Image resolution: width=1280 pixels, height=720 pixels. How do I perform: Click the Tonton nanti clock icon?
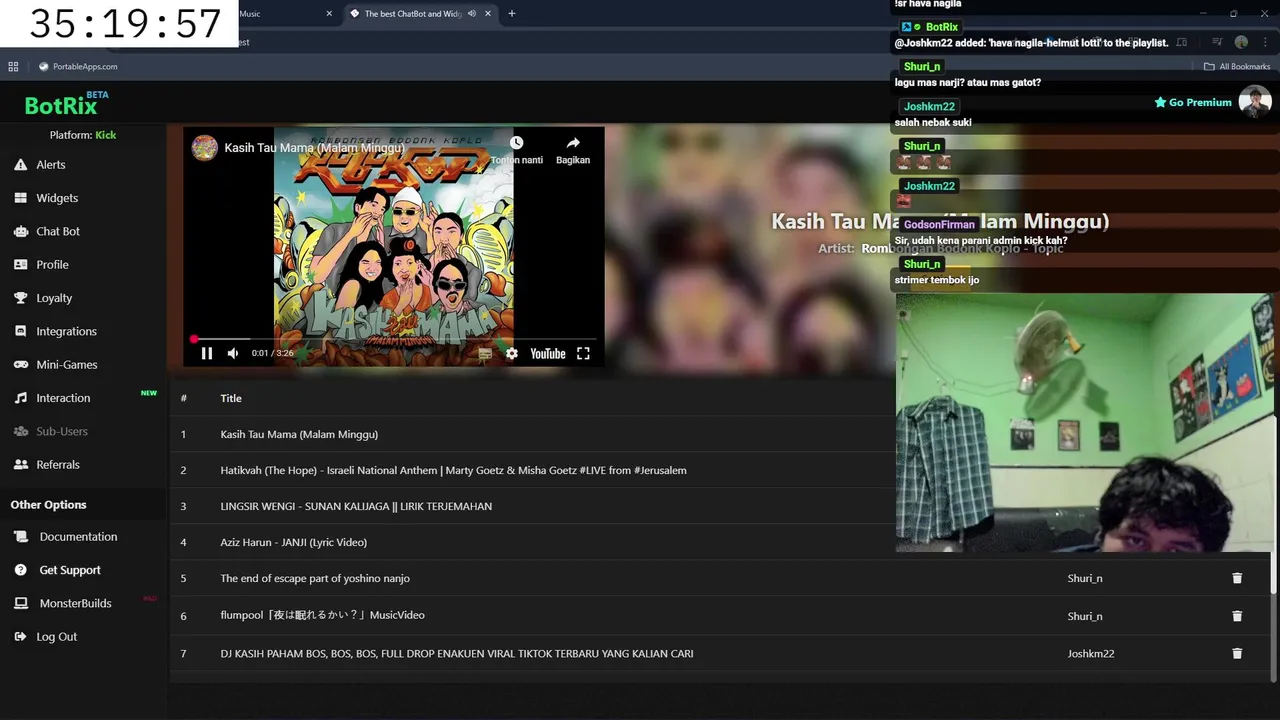coord(517,143)
